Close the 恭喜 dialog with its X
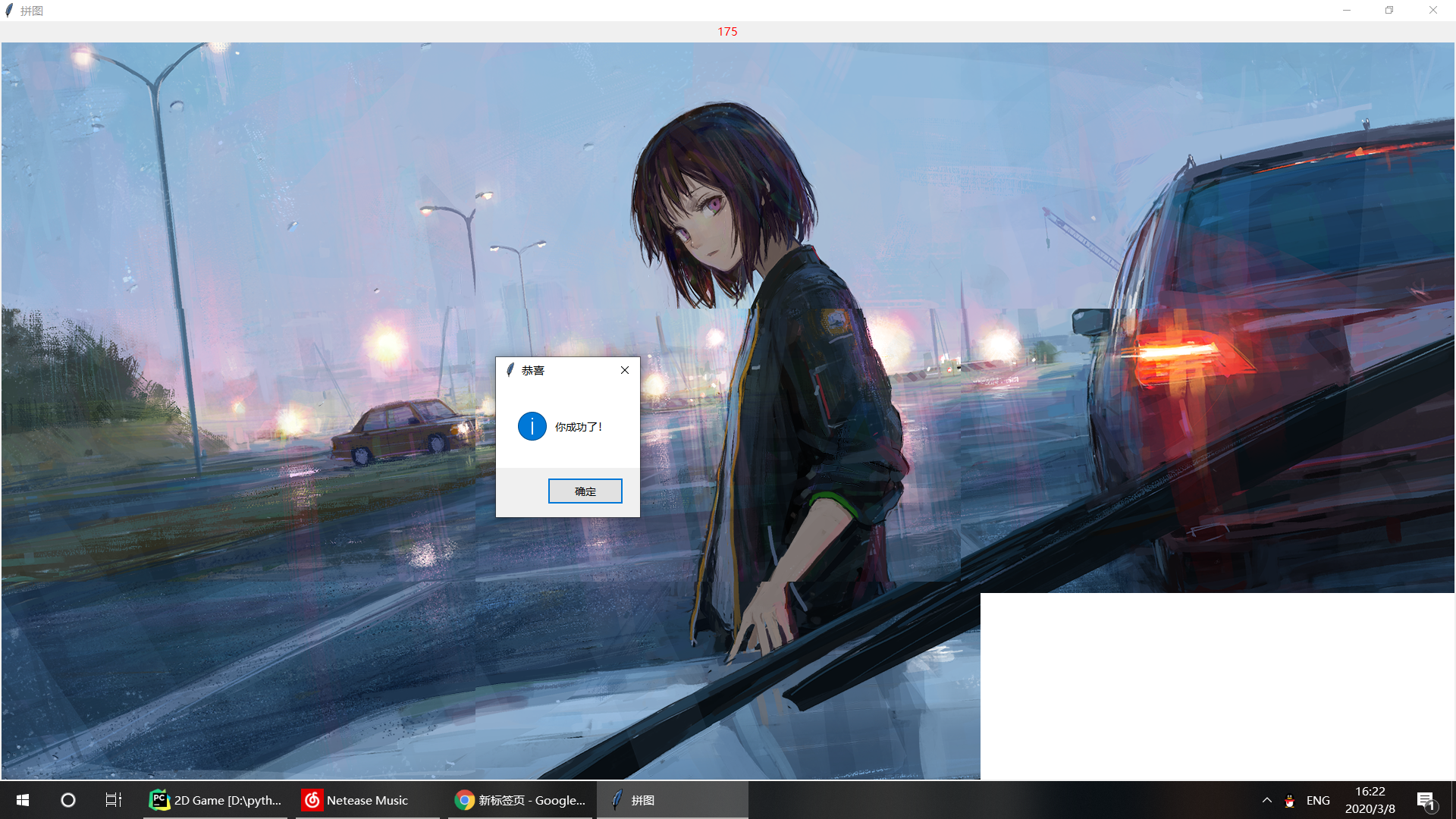This screenshot has width=1456, height=819. (x=625, y=370)
